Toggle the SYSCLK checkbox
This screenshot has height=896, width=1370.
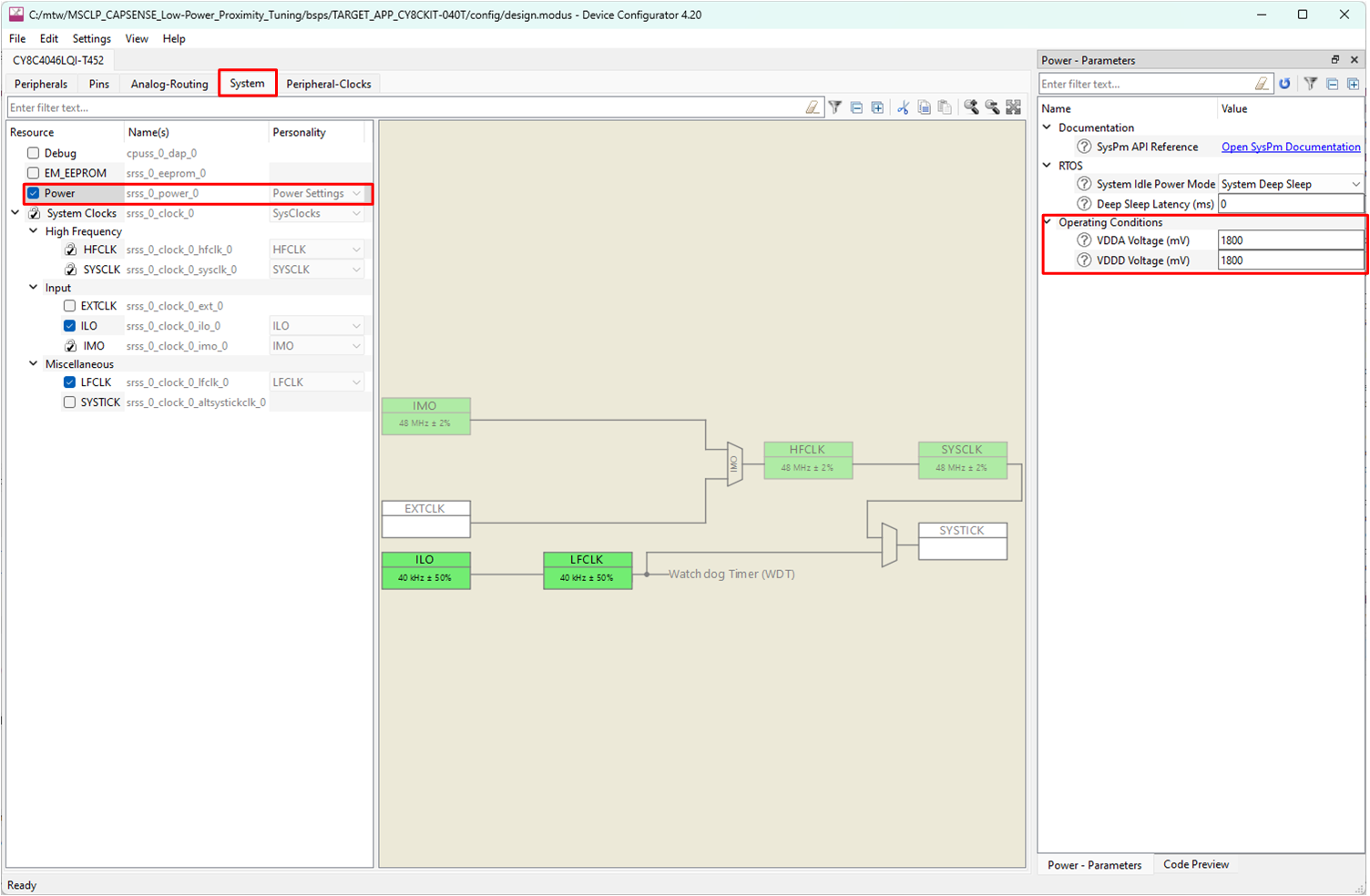[70, 270]
